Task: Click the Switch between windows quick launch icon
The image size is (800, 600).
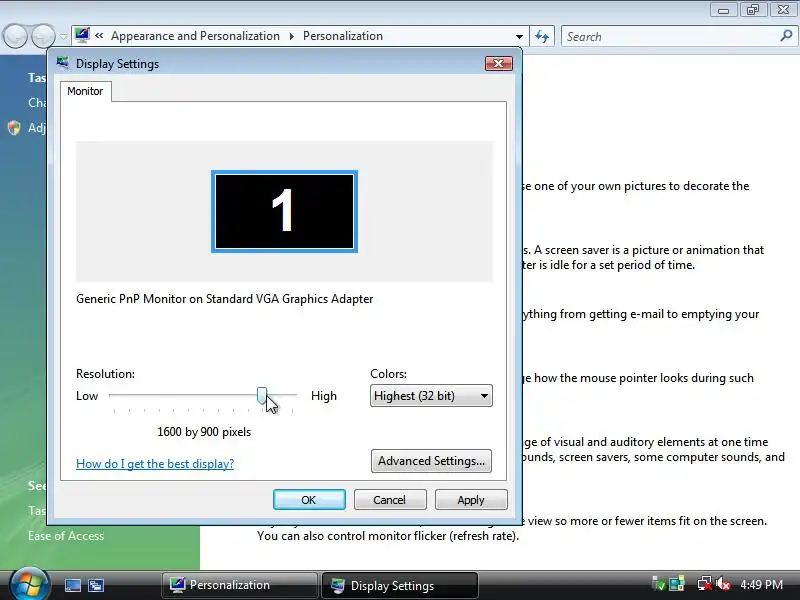Action: coord(96,585)
